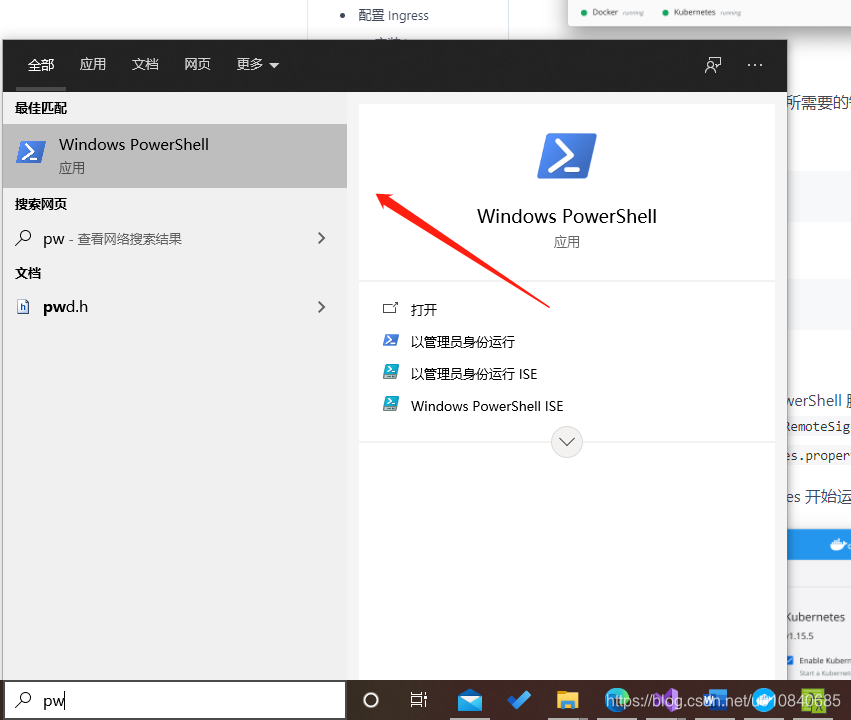The image size is (851, 720).
Task: Click the magnifier icon in the search box
Action: pos(23,700)
